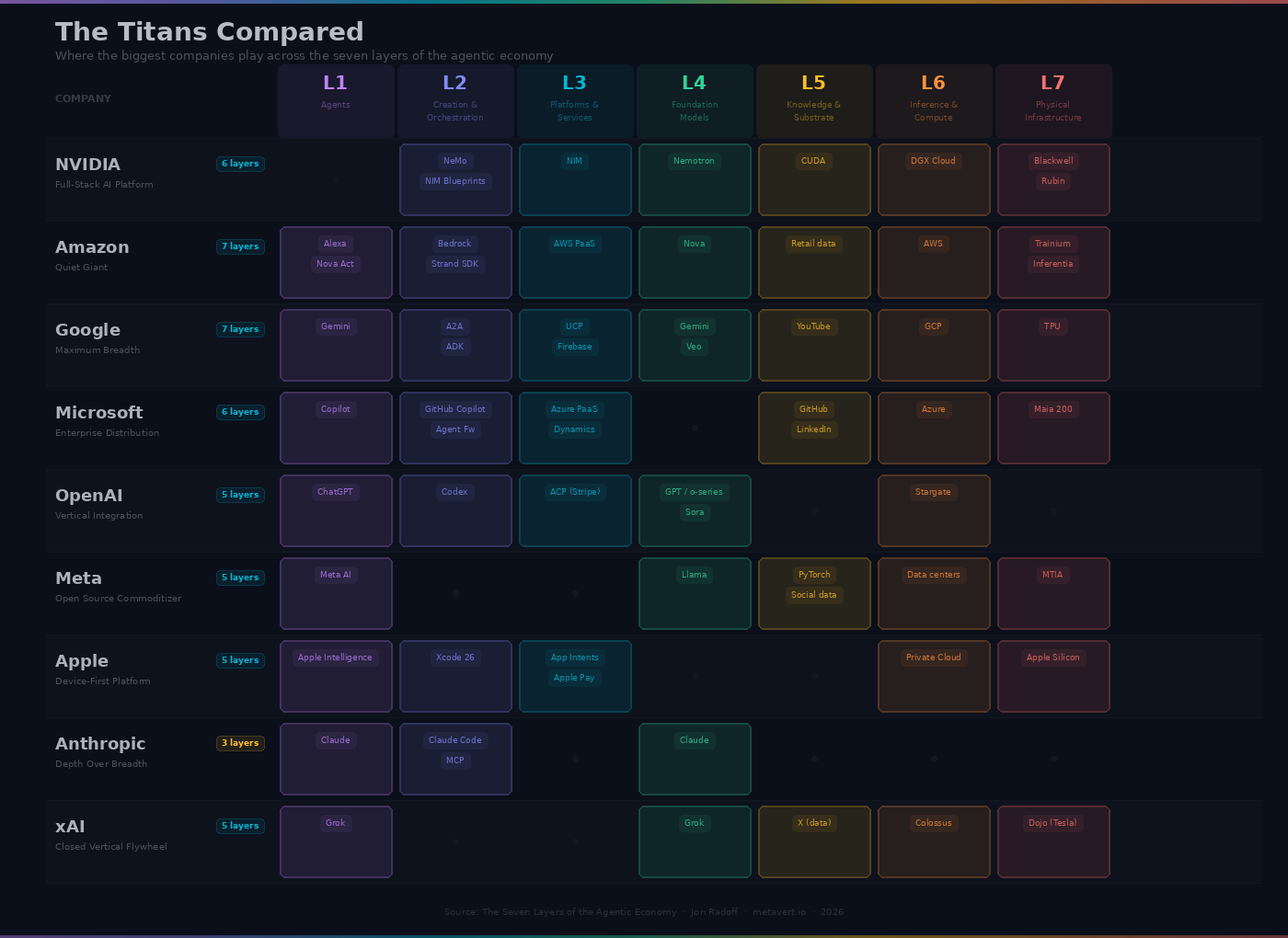The width and height of the screenshot is (1288, 938).
Task: Click the MCP tag
Action: pyautogui.click(x=455, y=761)
